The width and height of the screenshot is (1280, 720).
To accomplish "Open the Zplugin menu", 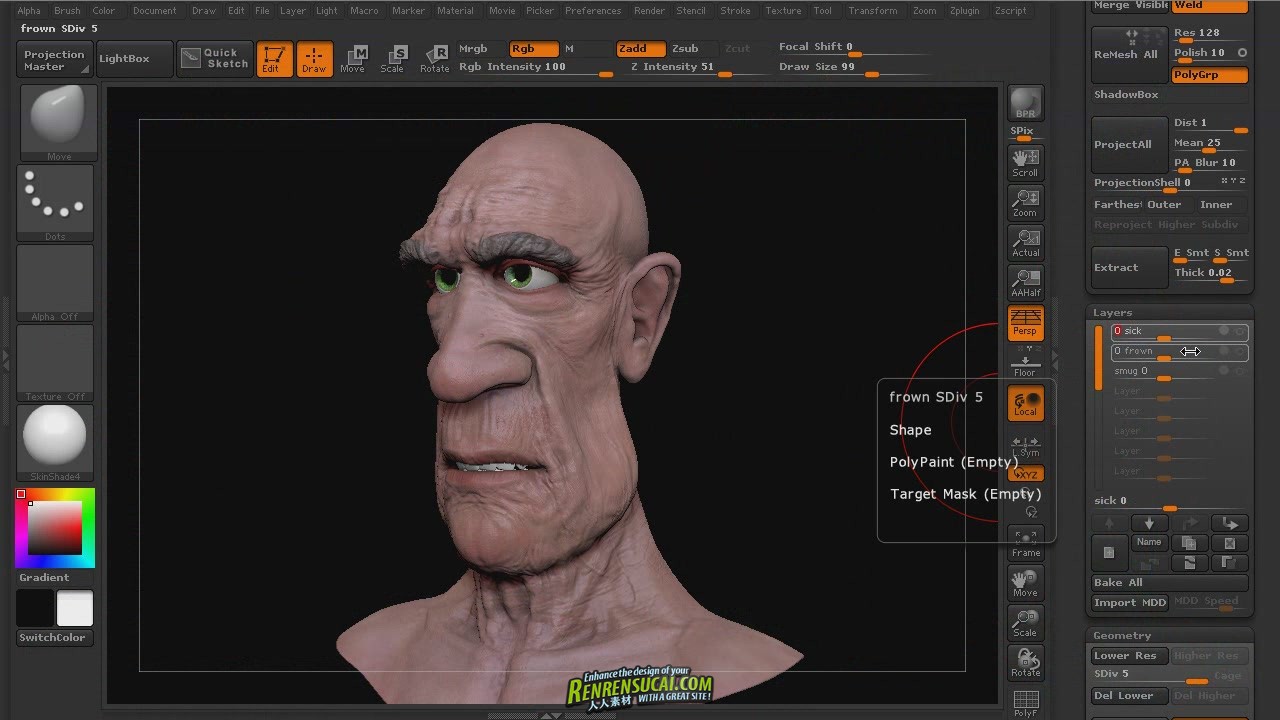I will [965, 11].
